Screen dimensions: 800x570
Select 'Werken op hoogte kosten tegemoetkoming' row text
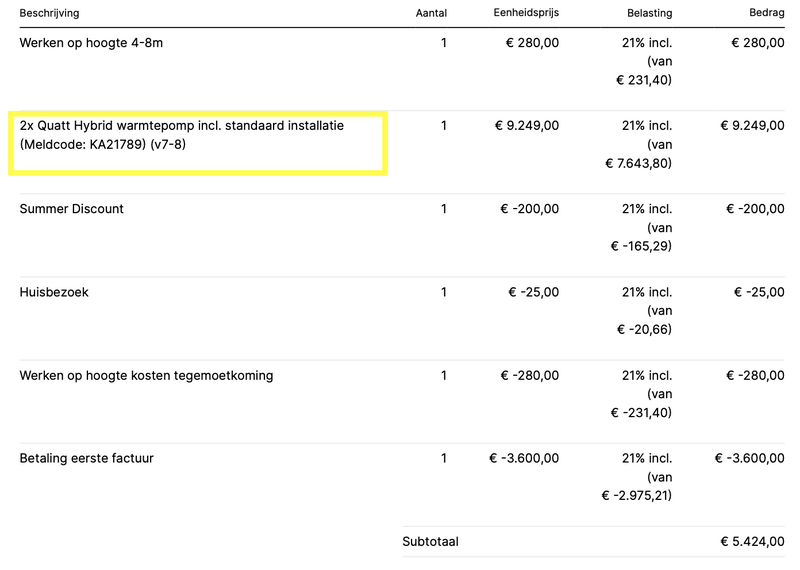tap(146, 375)
